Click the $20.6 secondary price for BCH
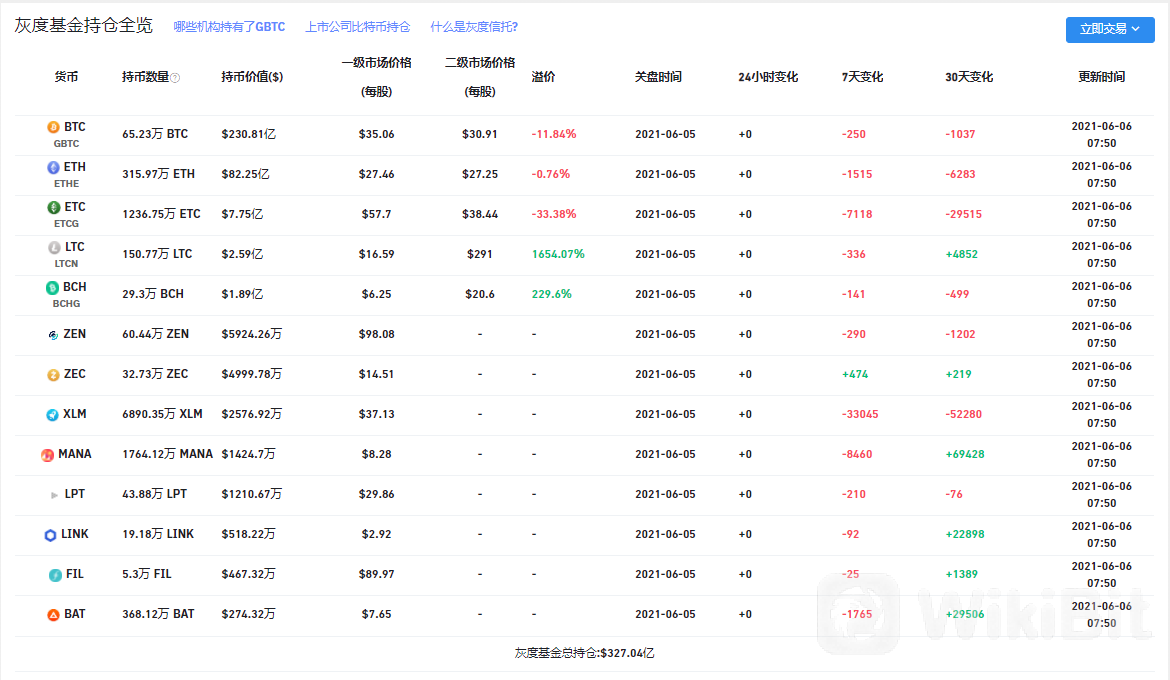The image size is (1170, 680). [x=480, y=294]
